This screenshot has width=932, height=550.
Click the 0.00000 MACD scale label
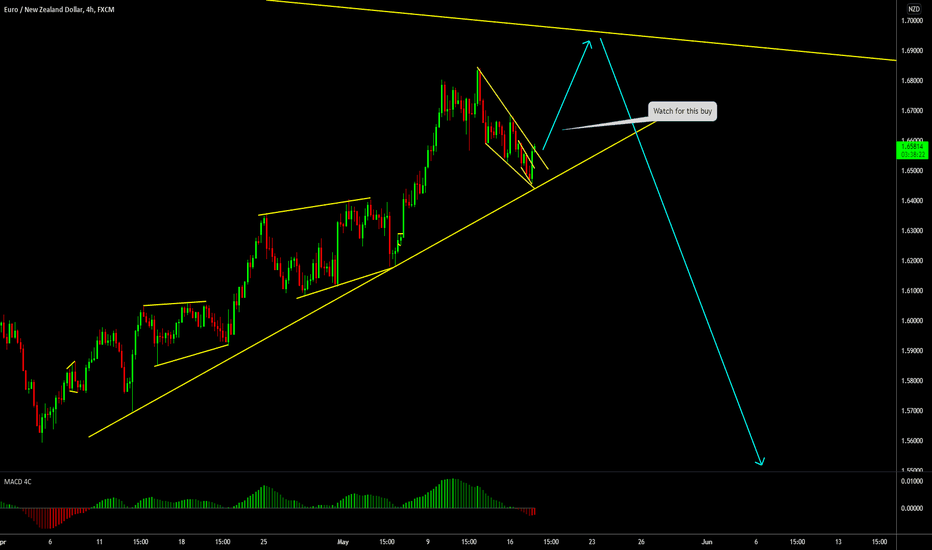pyautogui.click(x=912, y=508)
